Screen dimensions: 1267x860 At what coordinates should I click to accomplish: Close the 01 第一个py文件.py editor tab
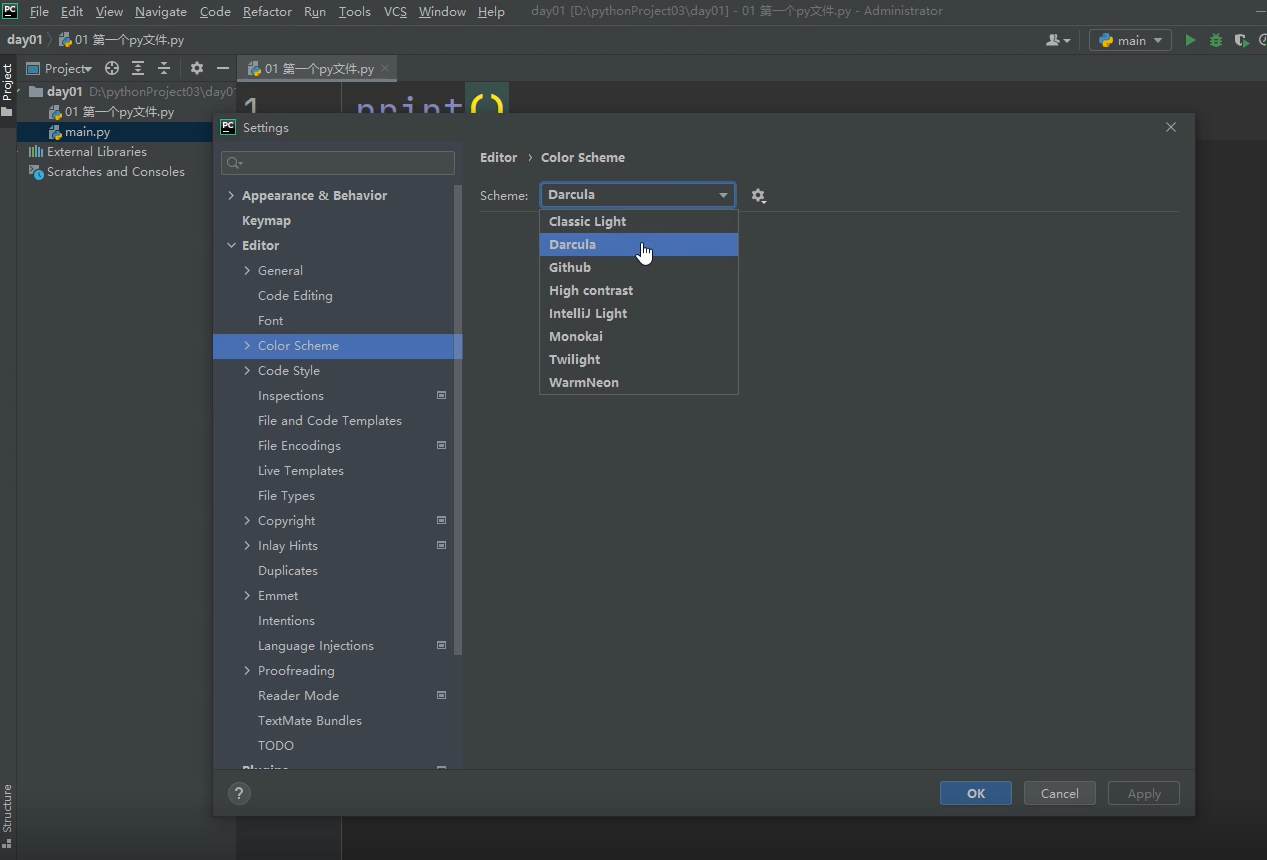click(x=384, y=68)
